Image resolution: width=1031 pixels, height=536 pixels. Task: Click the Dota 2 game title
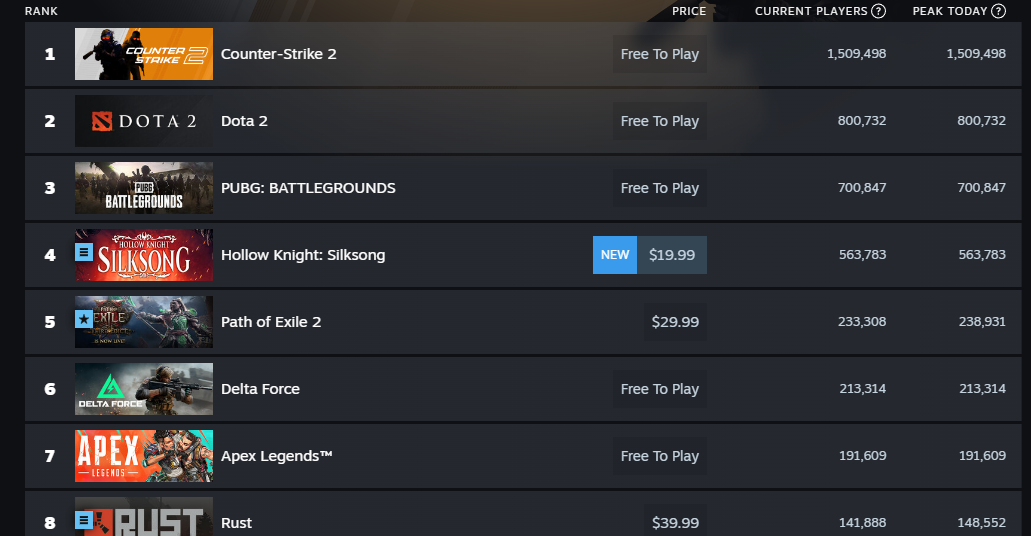[244, 121]
